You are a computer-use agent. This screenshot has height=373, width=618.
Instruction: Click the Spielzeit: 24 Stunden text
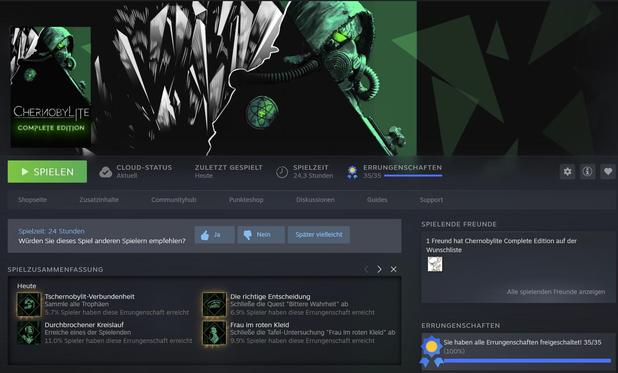pyautogui.click(x=51, y=231)
